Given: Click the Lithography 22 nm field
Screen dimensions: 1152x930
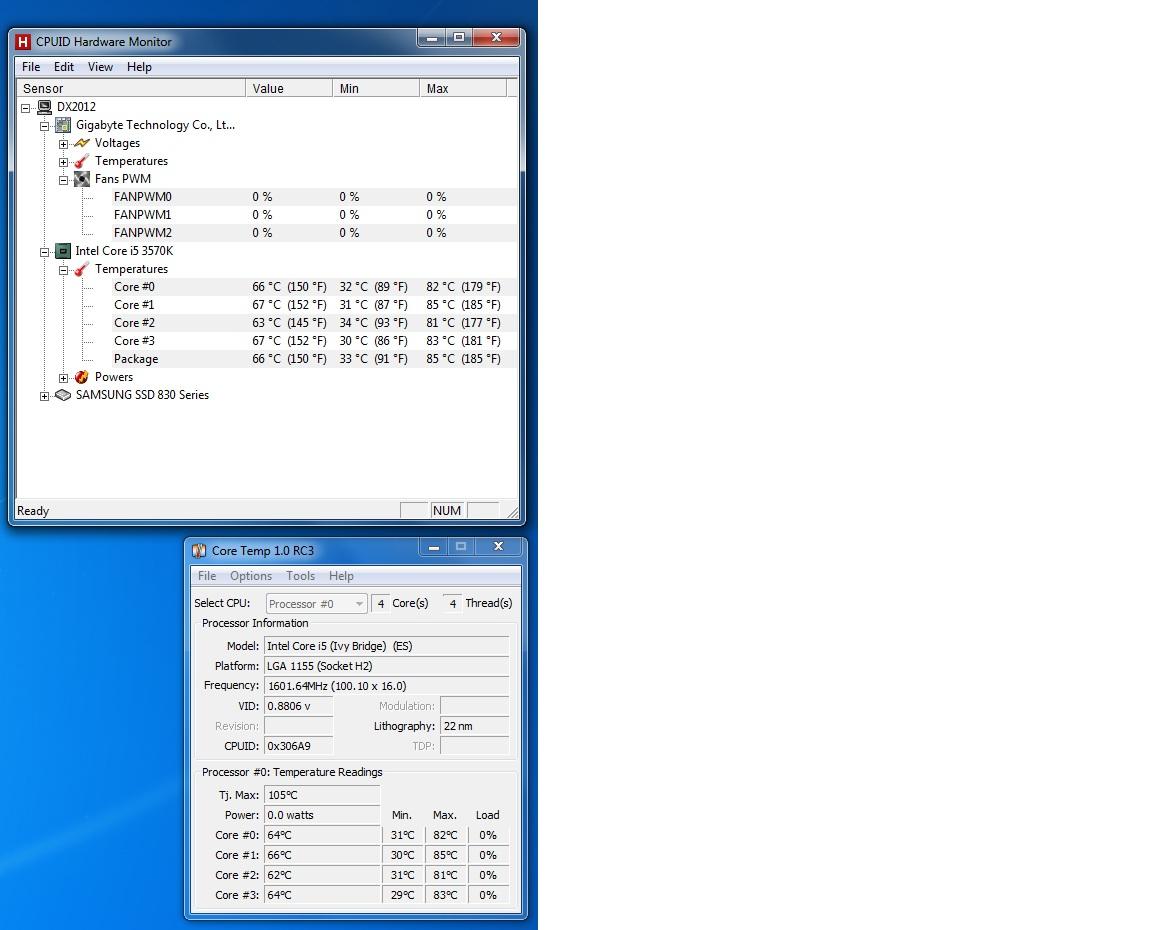Looking at the screenshot, I should point(475,726).
